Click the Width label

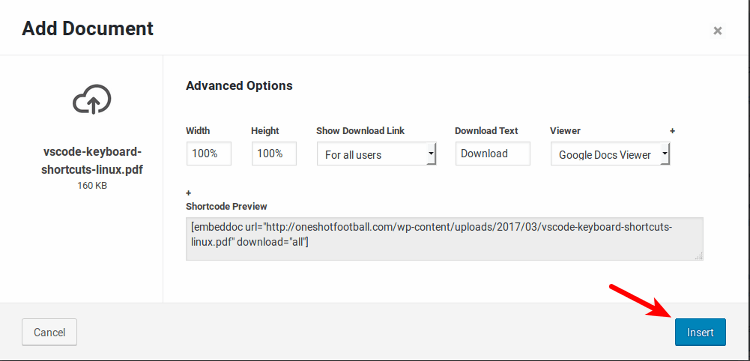pos(198,131)
